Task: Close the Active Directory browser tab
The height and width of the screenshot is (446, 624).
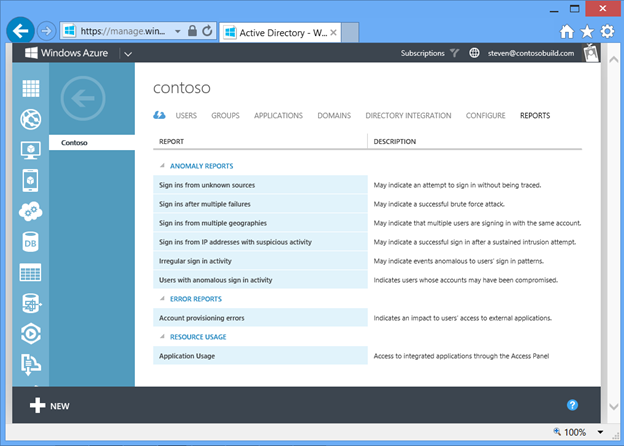Action: pos(333,33)
